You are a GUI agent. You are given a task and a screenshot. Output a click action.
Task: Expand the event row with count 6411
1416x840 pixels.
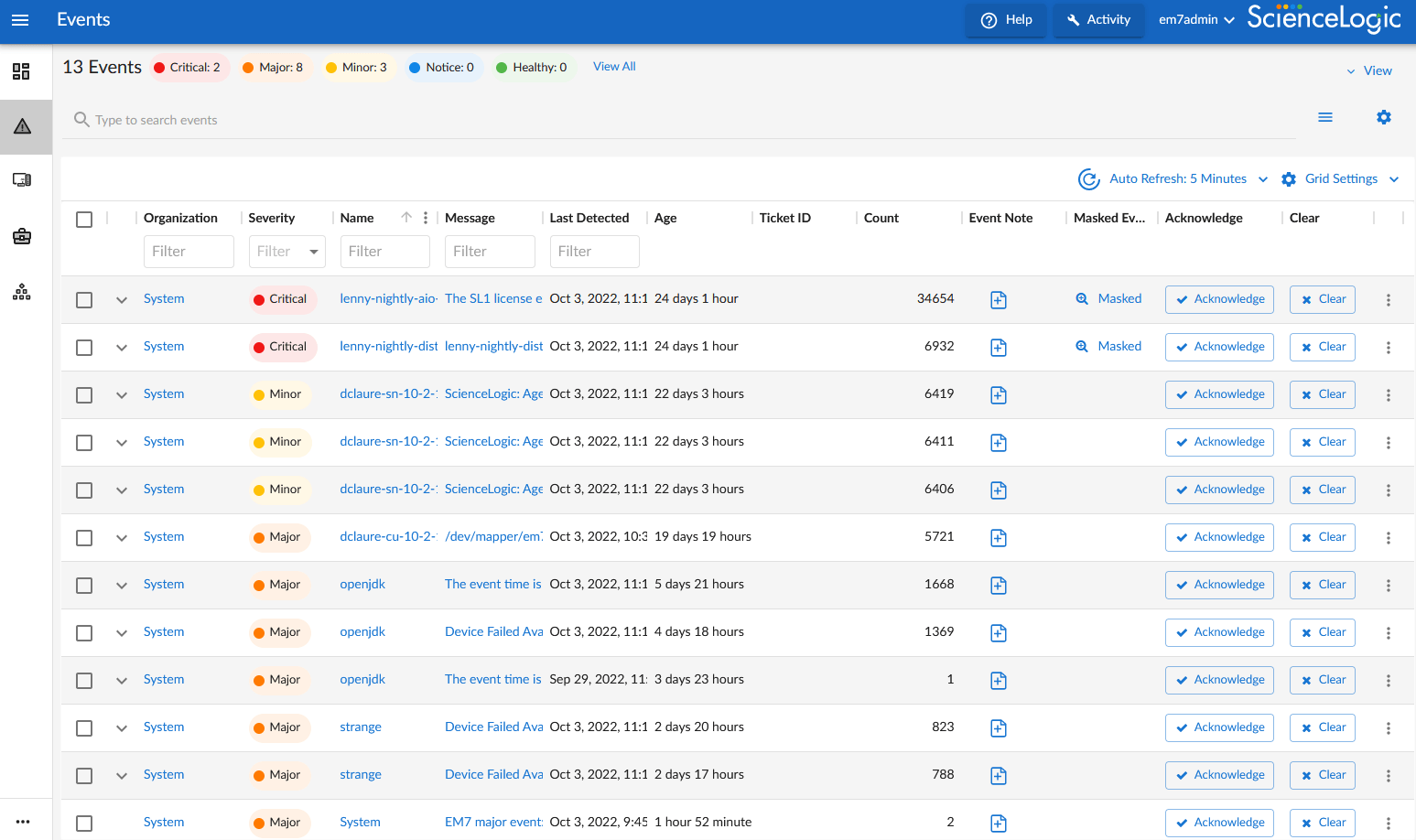point(122,443)
